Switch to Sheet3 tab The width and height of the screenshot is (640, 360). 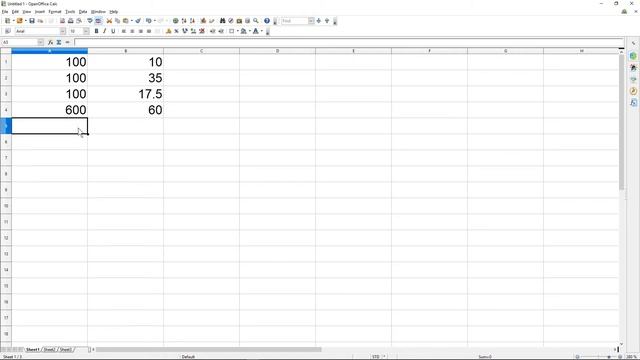coord(66,350)
